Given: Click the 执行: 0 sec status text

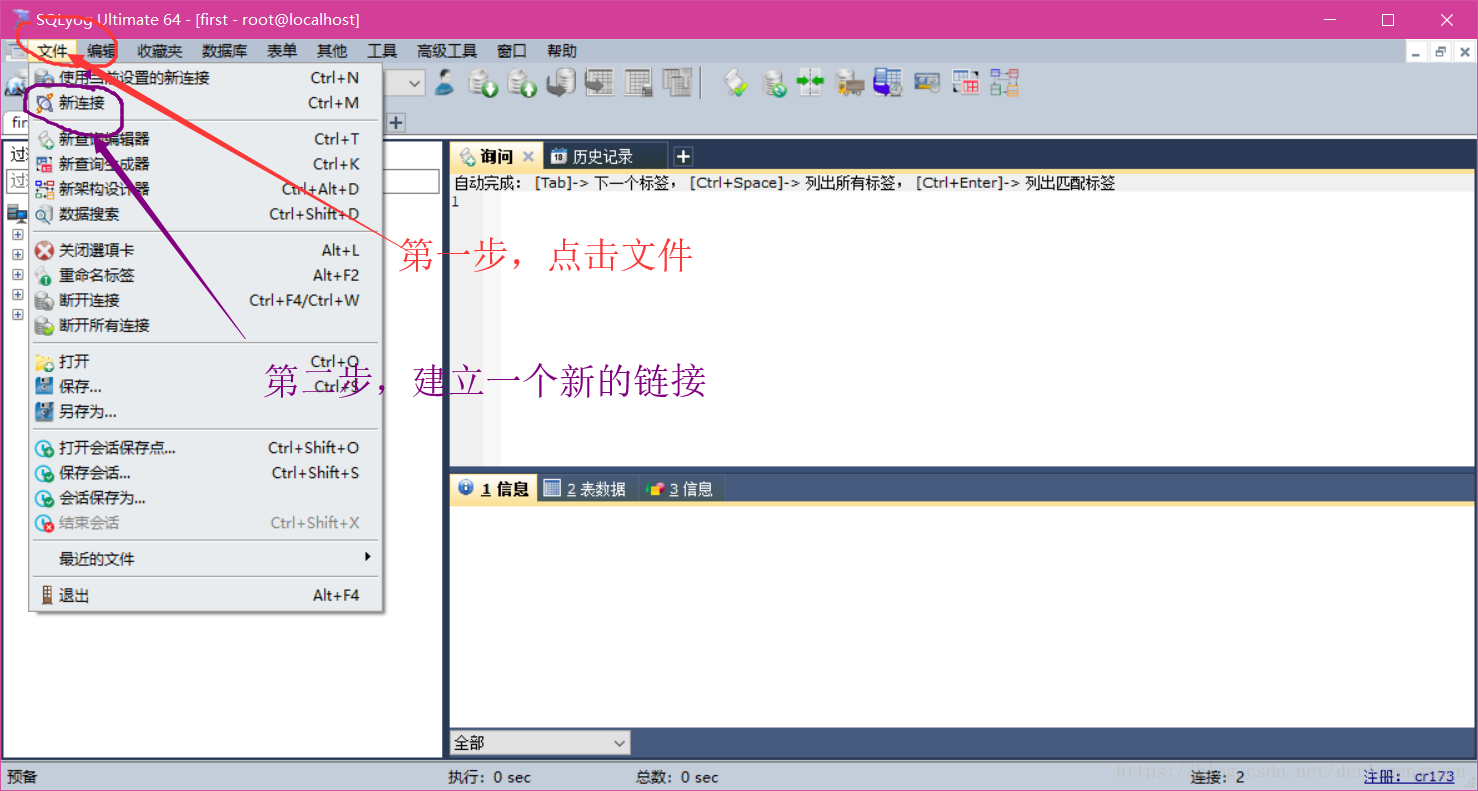Looking at the screenshot, I should click(x=490, y=777).
